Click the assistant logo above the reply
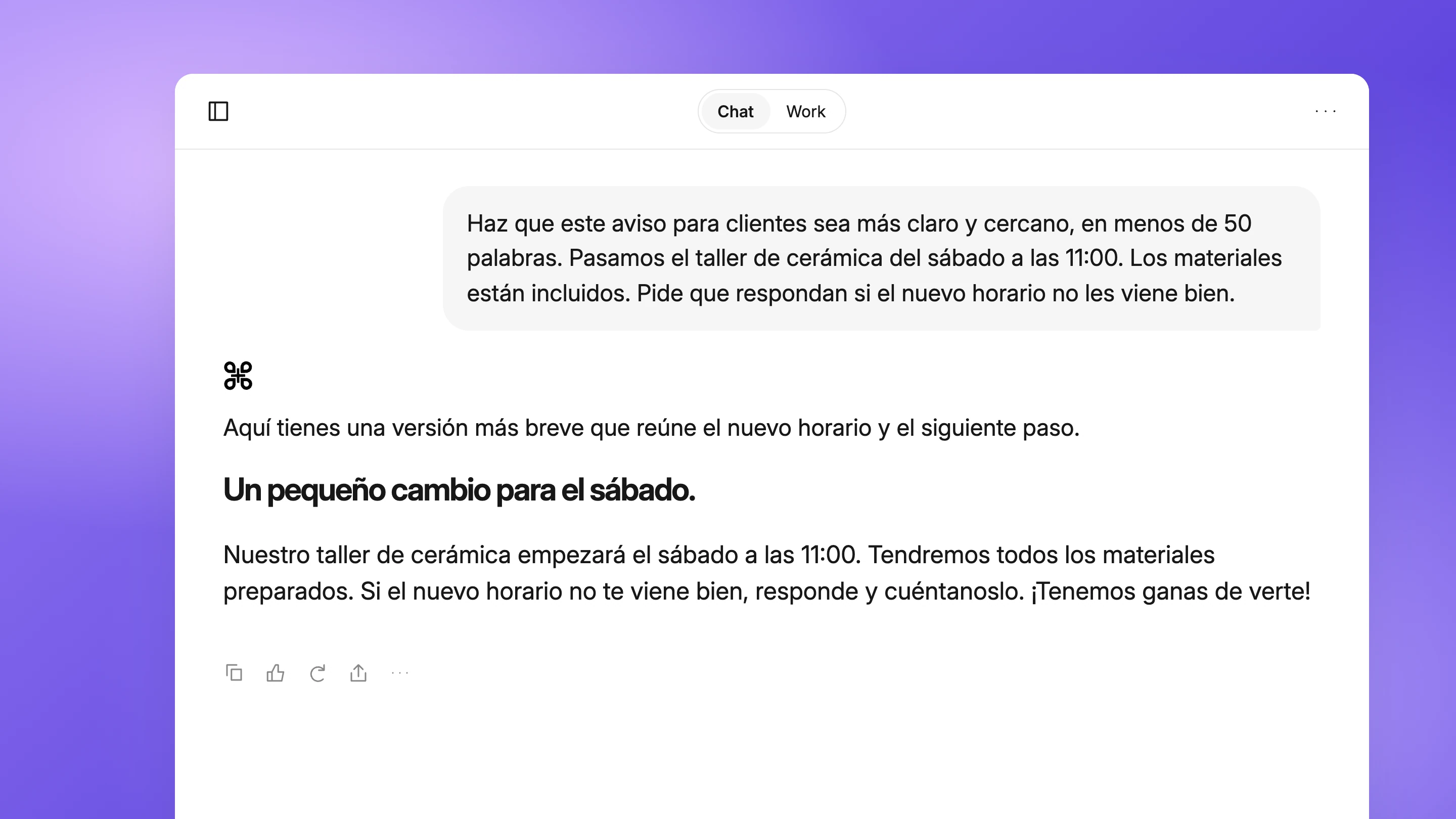Image resolution: width=1456 pixels, height=819 pixels. [x=238, y=376]
